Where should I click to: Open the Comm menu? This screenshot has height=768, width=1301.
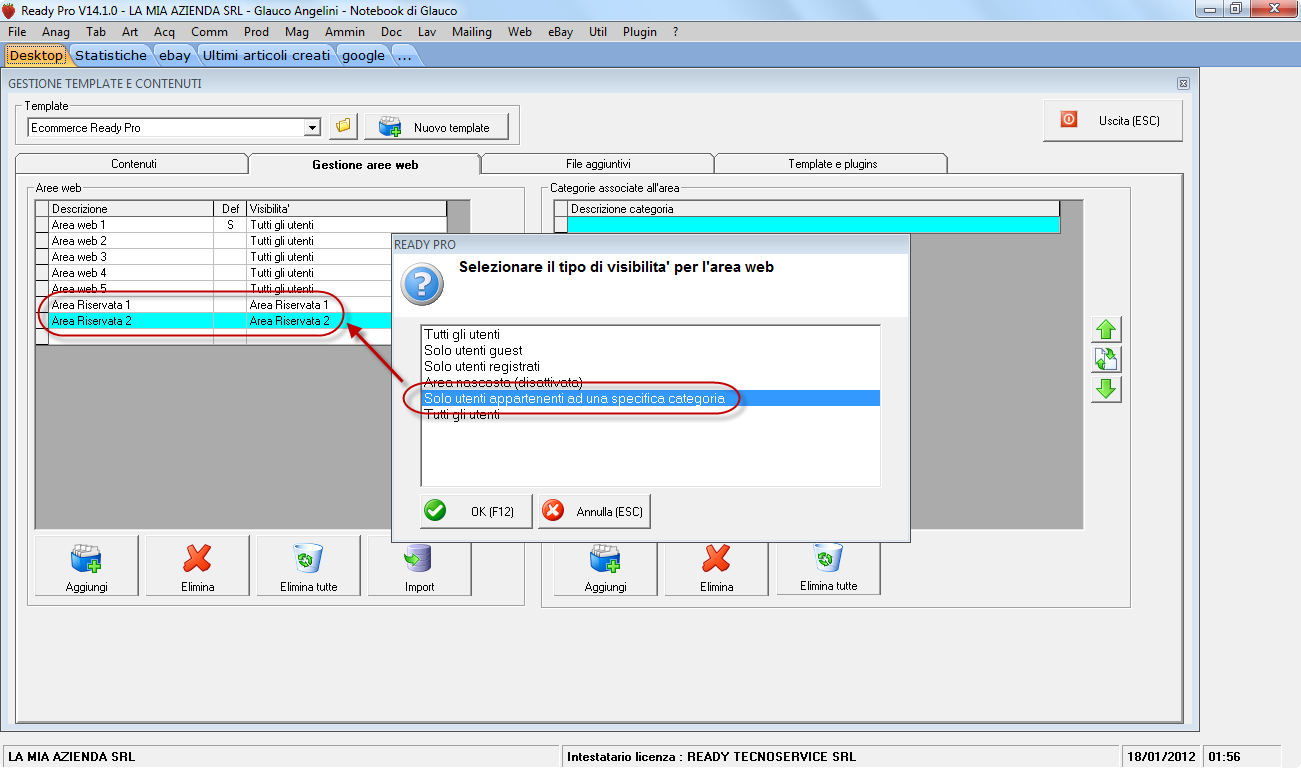click(210, 31)
